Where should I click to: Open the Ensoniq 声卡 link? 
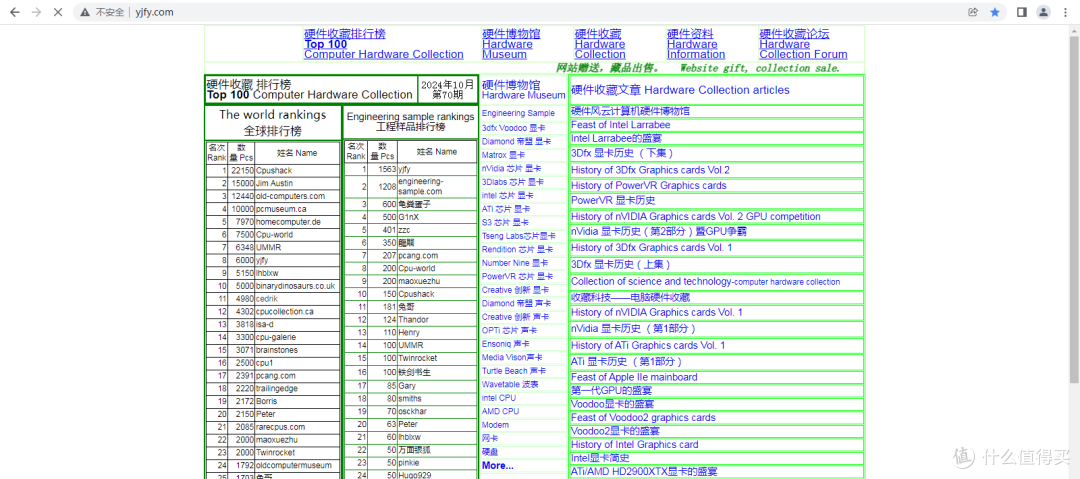tap(506, 343)
